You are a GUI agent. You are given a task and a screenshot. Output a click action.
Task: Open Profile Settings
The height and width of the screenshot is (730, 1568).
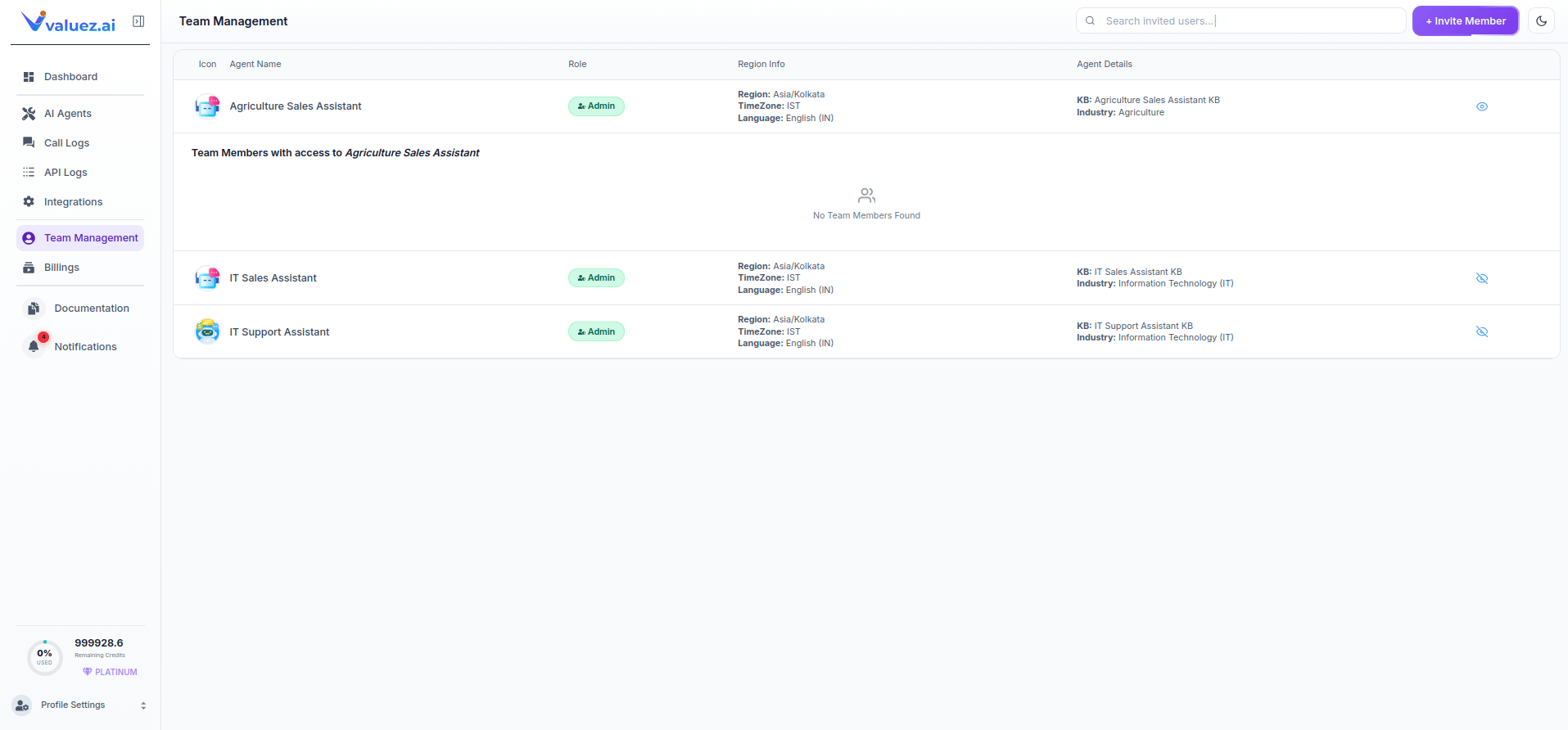79,705
